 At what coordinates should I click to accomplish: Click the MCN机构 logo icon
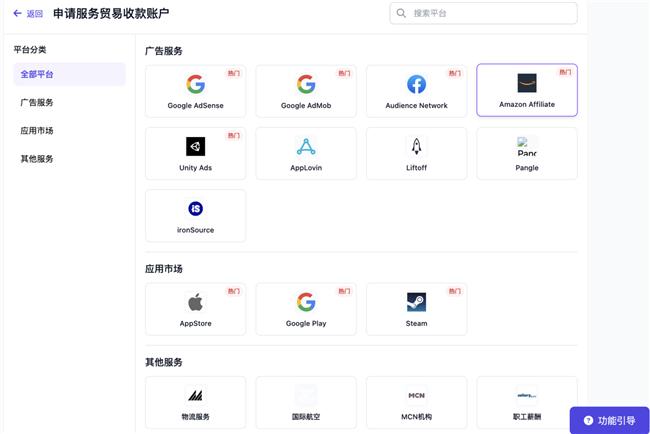pos(416,395)
